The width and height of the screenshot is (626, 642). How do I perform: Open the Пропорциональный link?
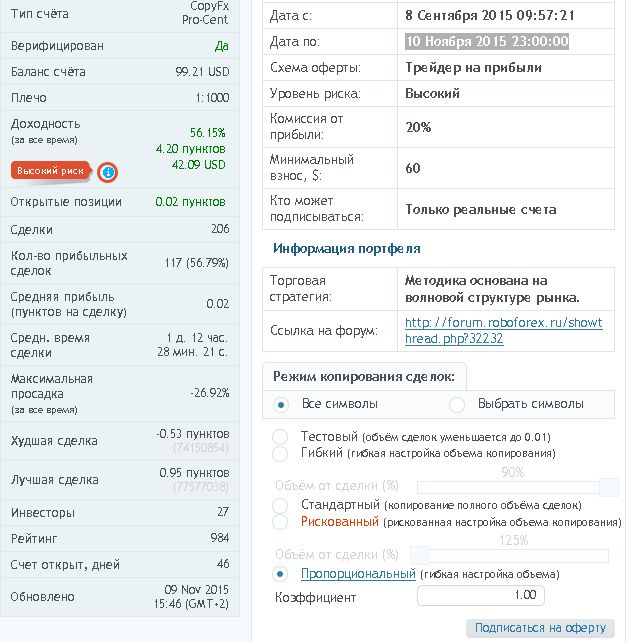358,574
